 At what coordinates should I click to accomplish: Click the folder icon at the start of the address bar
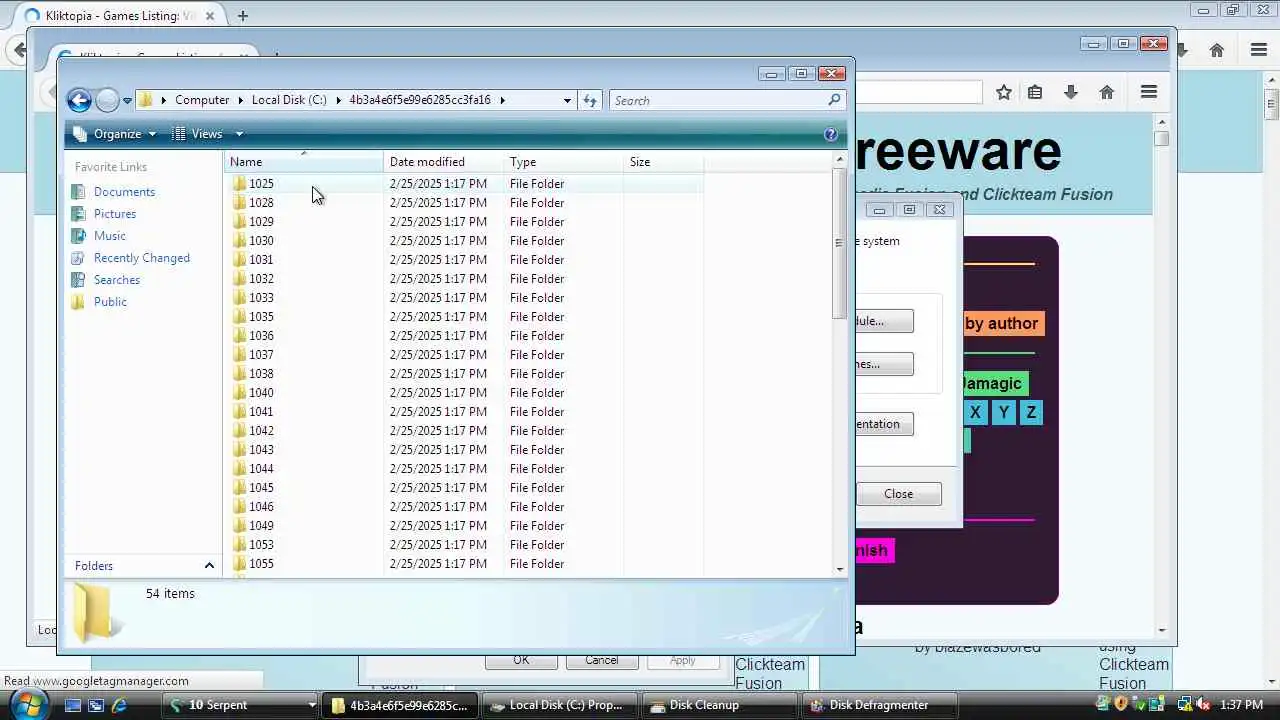coord(146,100)
